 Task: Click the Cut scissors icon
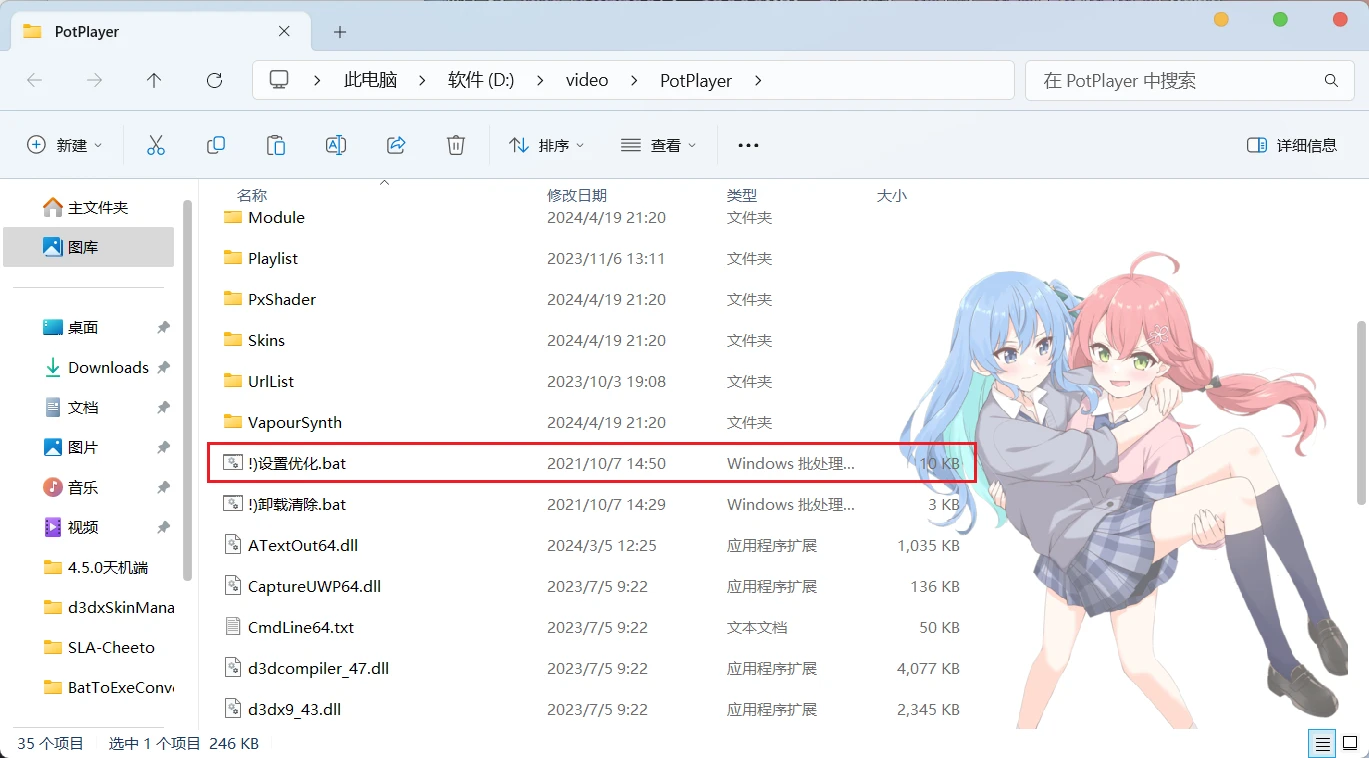tap(156, 145)
